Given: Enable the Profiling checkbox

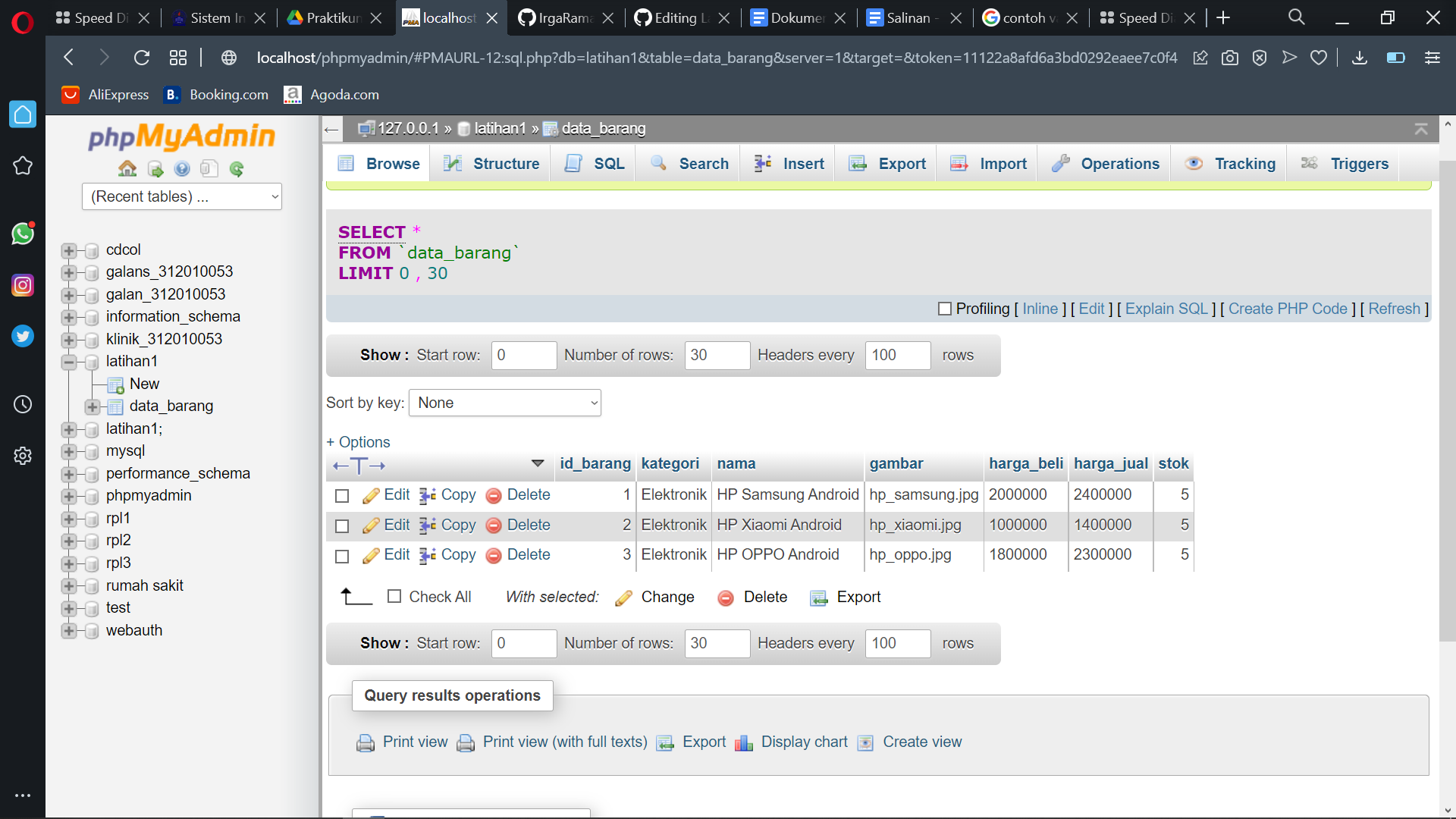Looking at the screenshot, I should 945,309.
